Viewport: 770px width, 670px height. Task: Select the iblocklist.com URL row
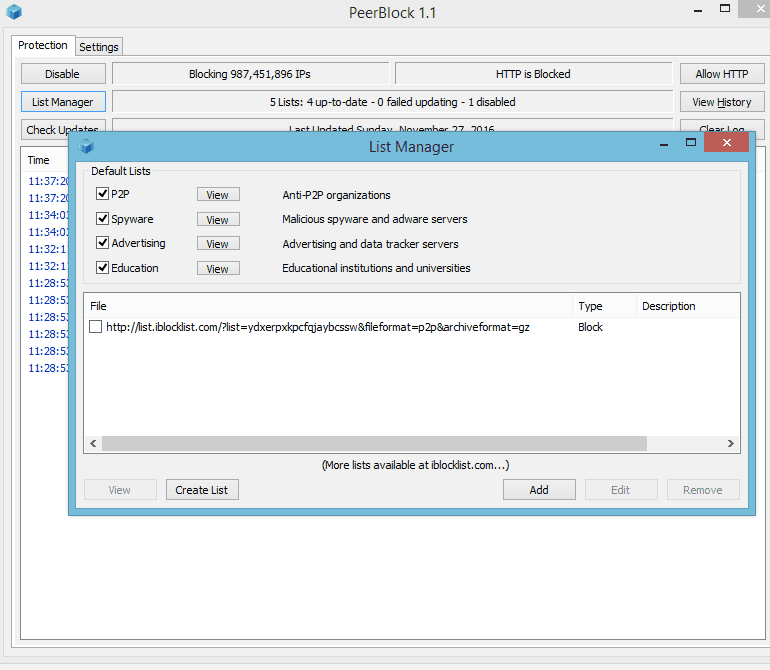pos(318,327)
